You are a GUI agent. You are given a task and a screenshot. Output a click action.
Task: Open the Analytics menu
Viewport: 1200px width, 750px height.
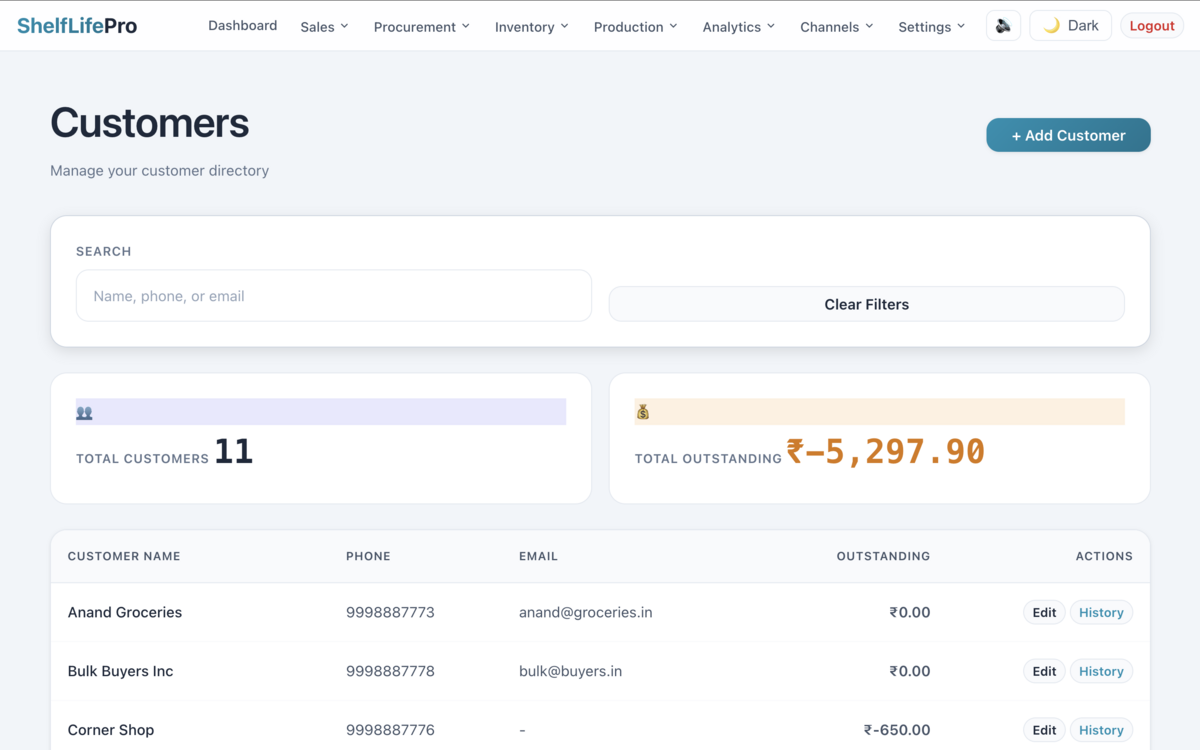(x=738, y=27)
